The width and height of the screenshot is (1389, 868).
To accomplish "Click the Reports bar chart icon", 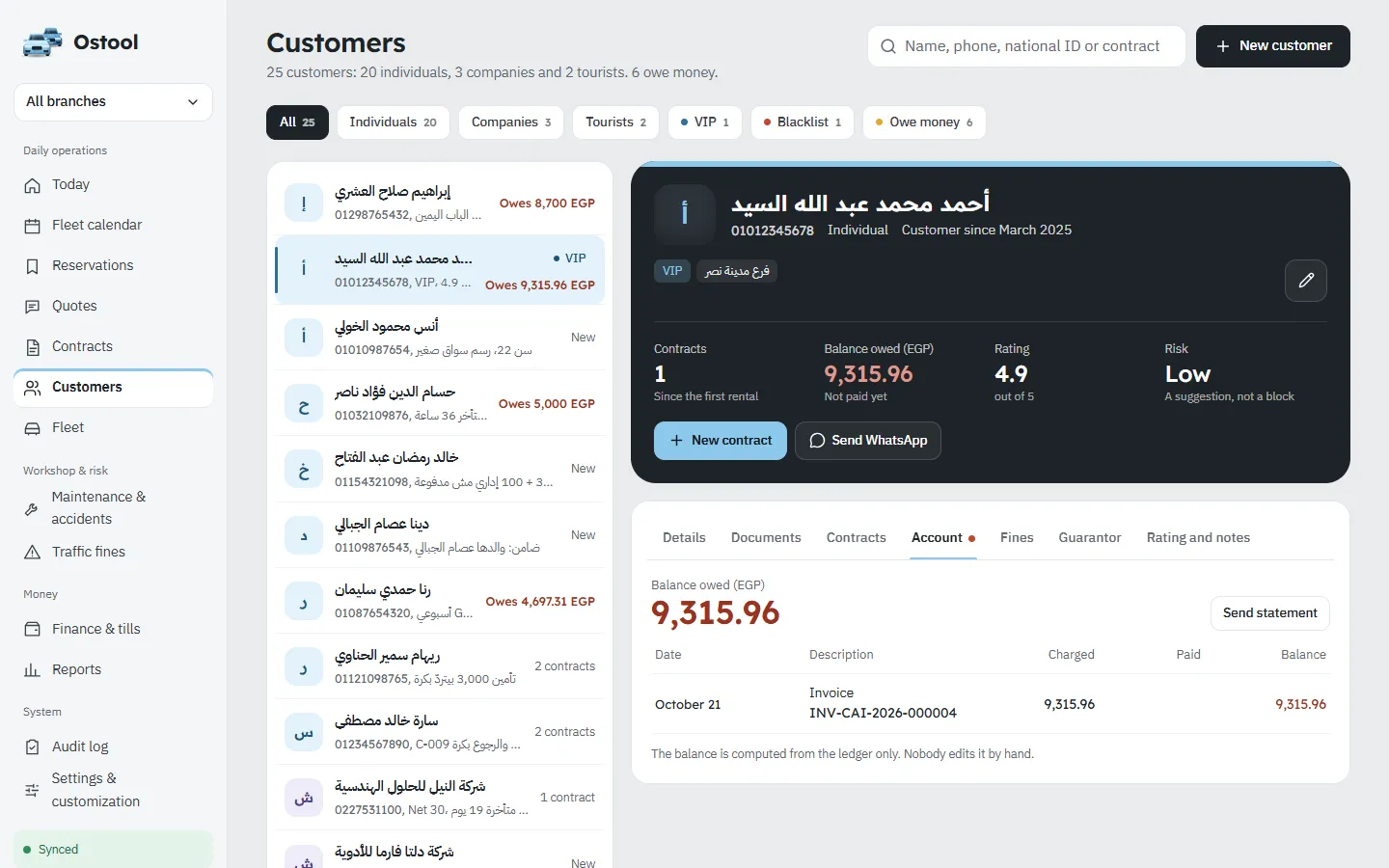I will 33,670.
